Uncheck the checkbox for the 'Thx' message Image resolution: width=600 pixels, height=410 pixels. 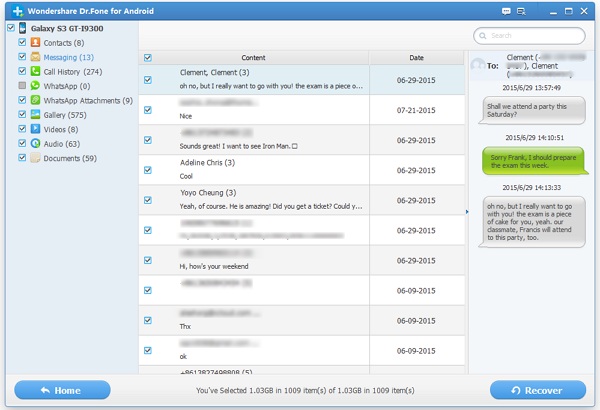pos(148,320)
